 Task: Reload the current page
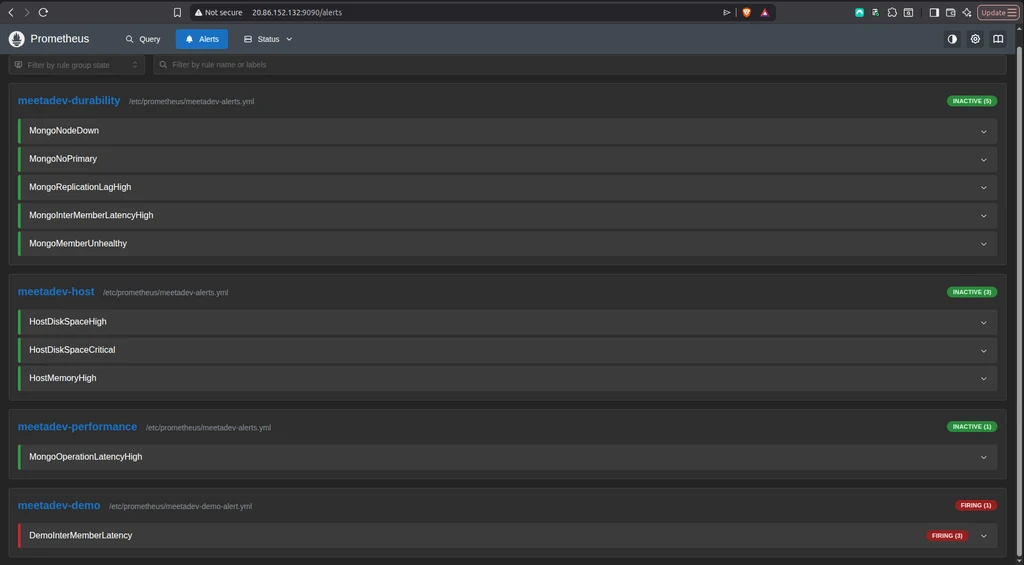coord(43,12)
